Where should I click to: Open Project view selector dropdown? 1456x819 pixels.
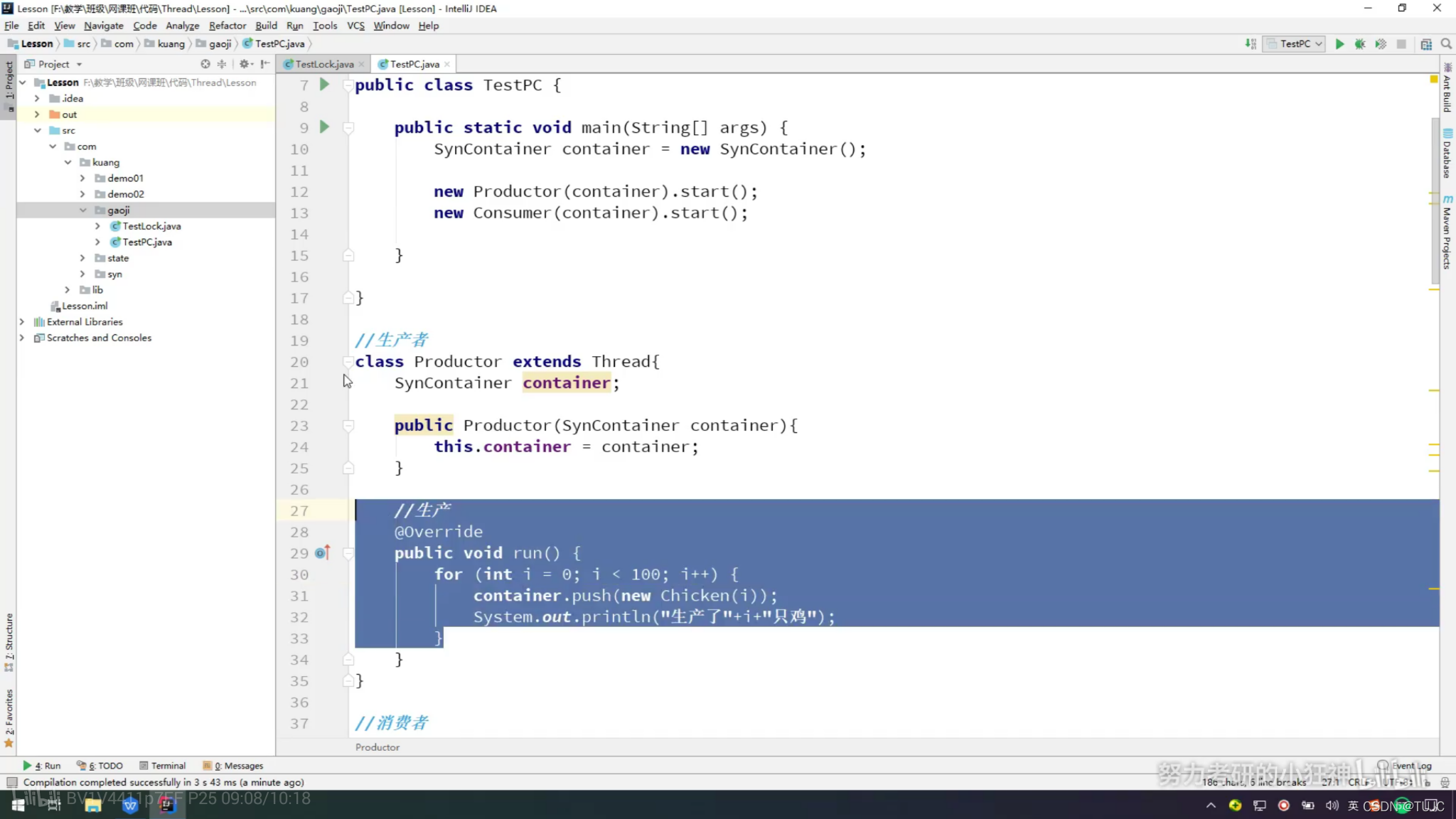[x=53, y=64]
